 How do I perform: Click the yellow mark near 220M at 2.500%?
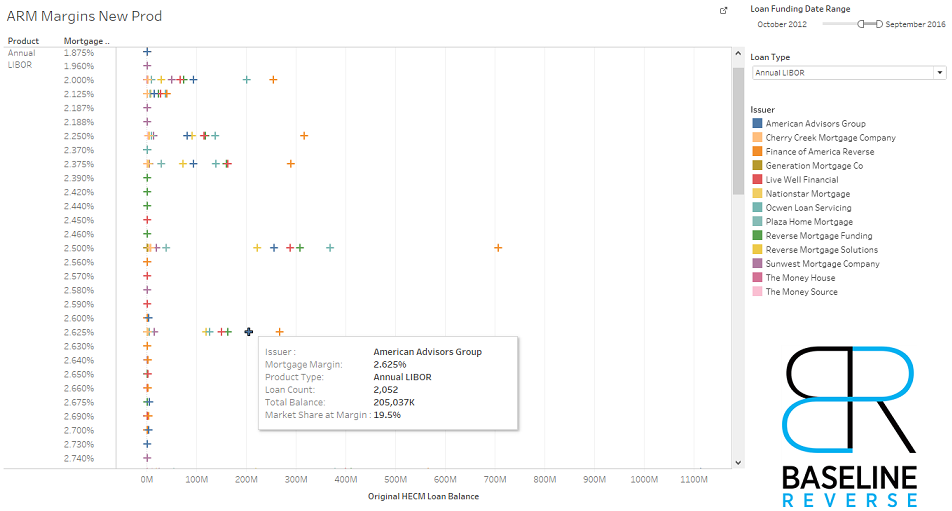257,248
